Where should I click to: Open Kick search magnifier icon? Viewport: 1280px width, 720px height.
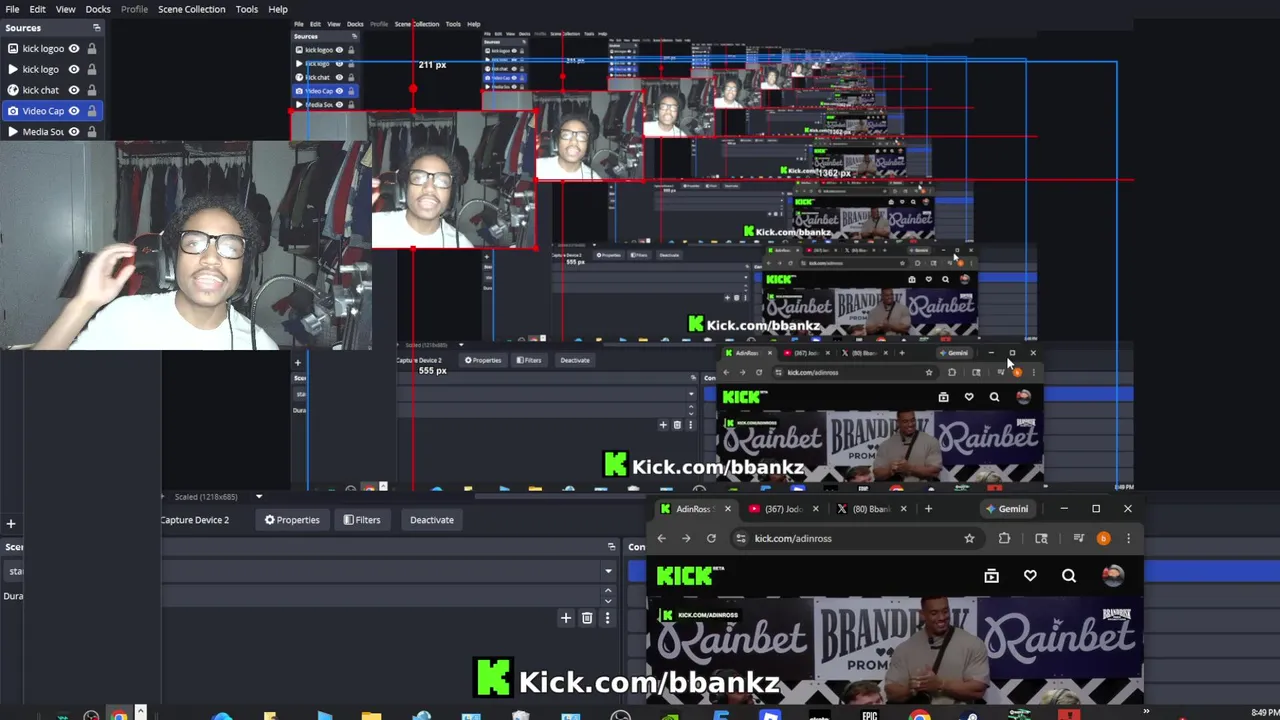1069,576
